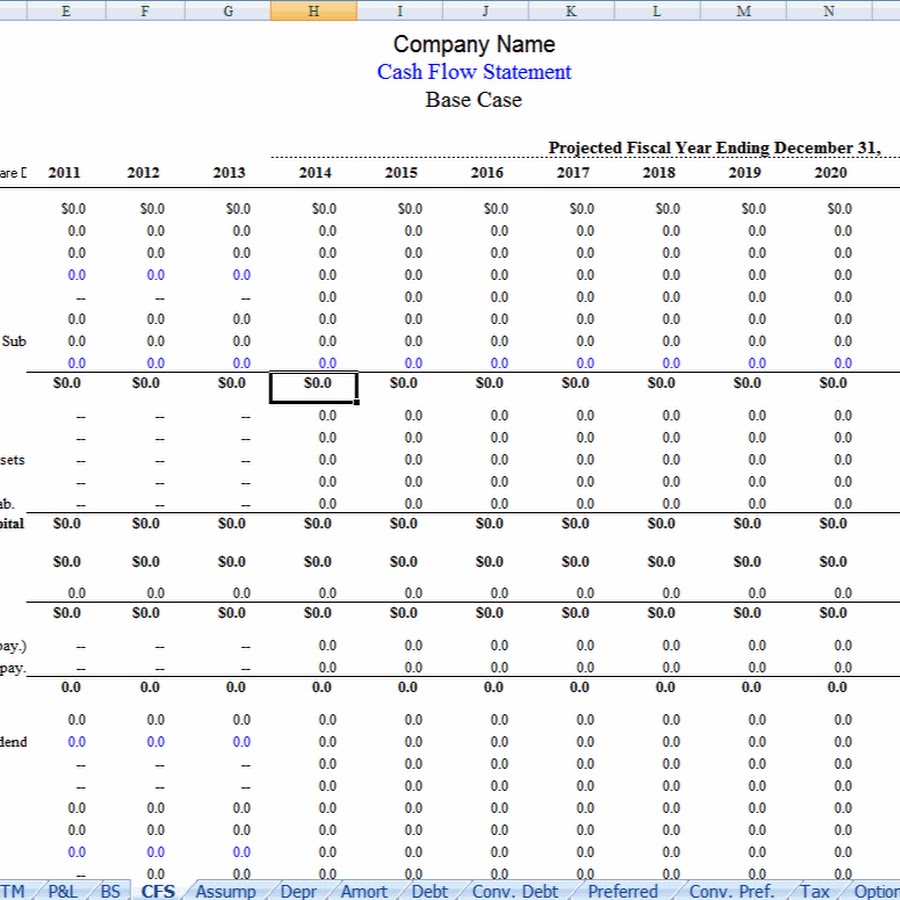Click the Cash Flow Statement heading
900x900 pixels.
click(474, 72)
